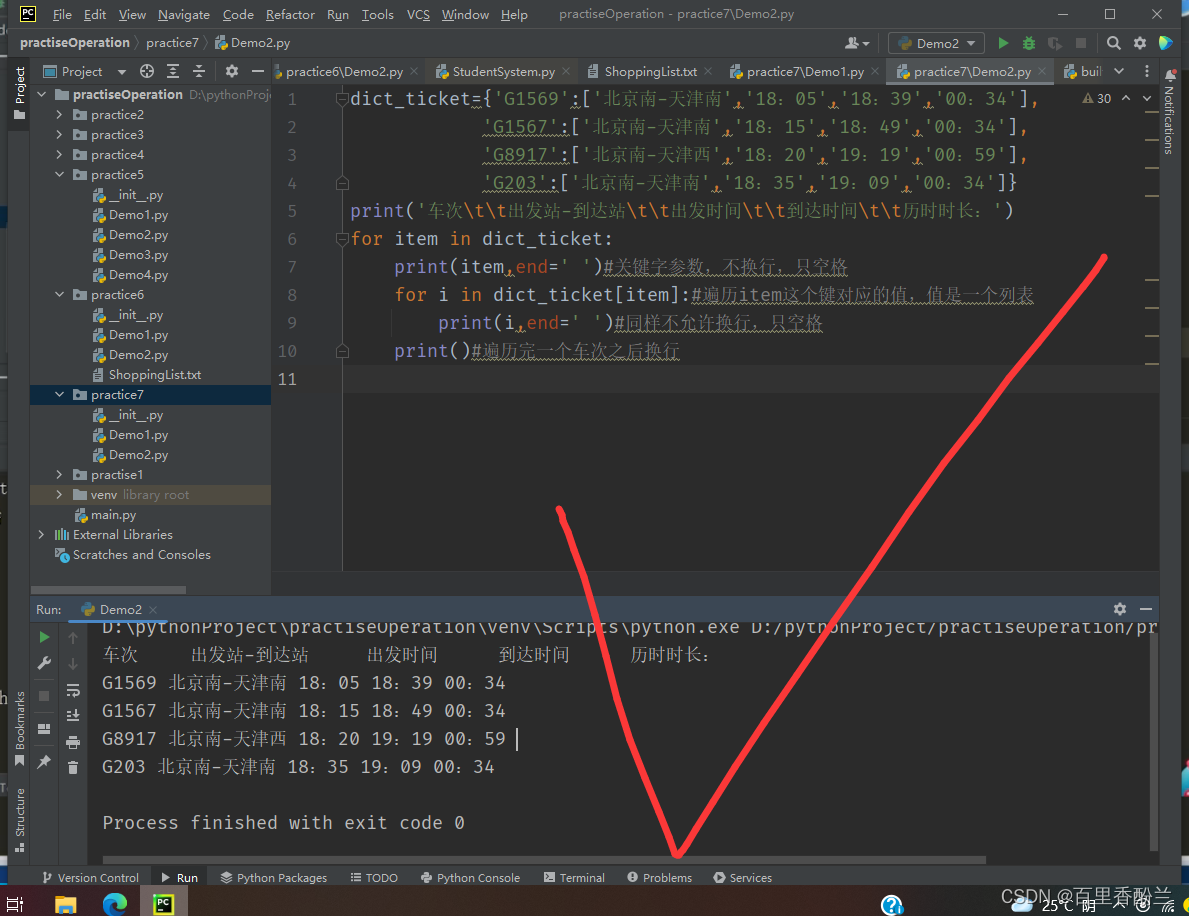The width and height of the screenshot is (1189, 916).
Task: Minimize the Run tool window
Action: coord(1146,609)
